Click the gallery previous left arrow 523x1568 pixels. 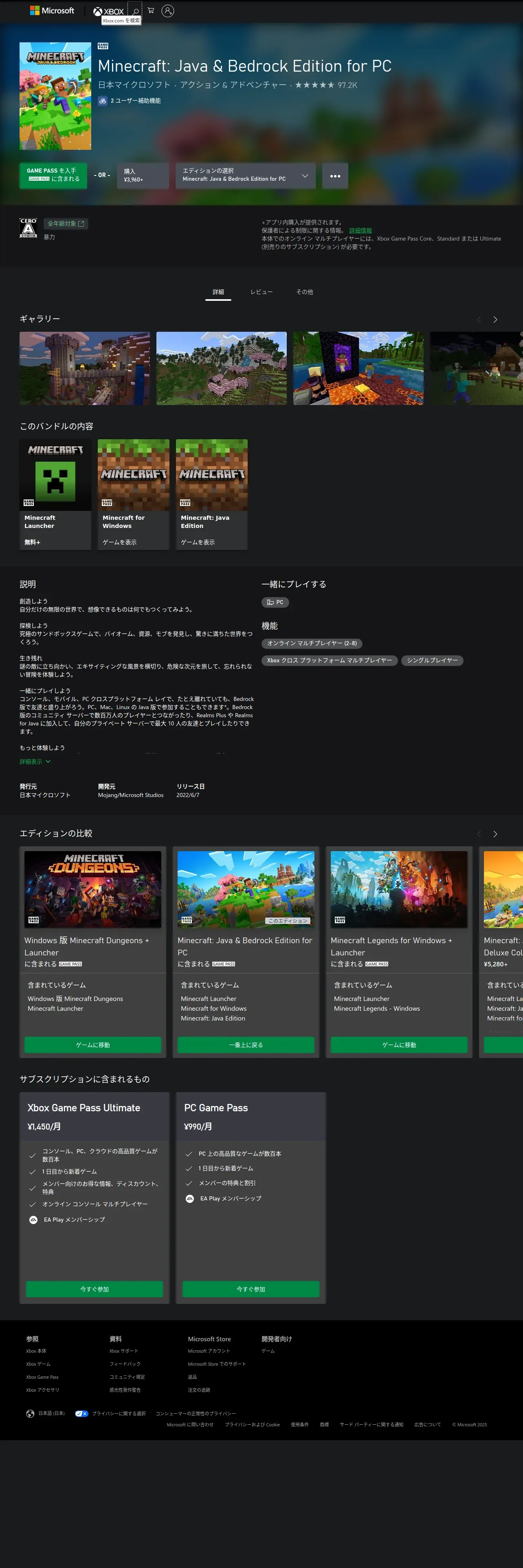[x=479, y=320]
